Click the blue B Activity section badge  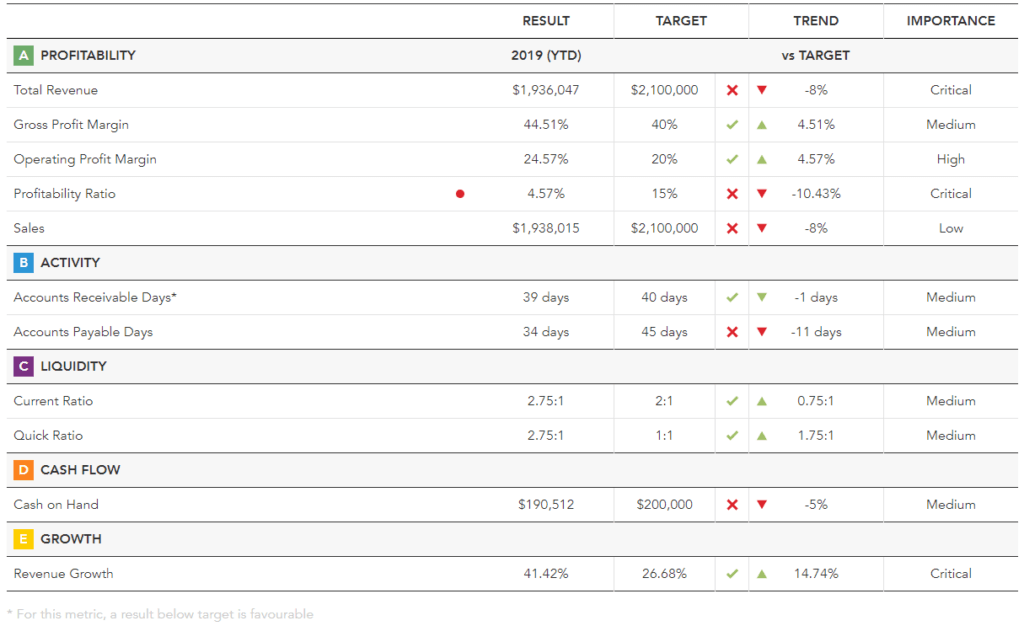click(23, 263)
